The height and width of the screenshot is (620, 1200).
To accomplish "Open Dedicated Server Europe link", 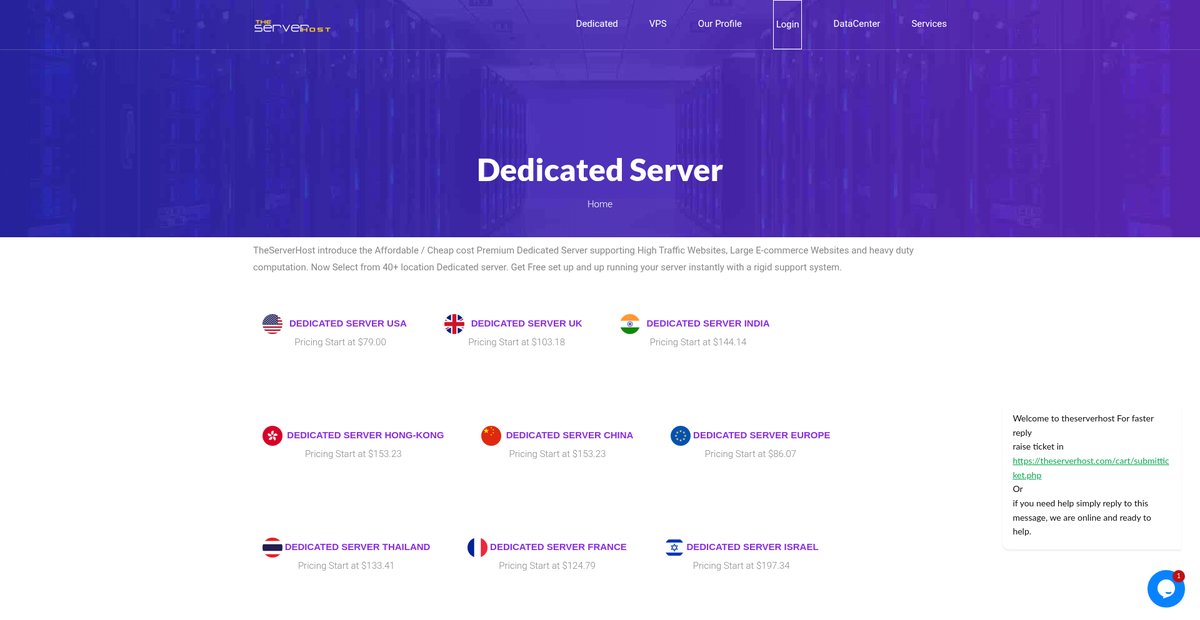I will [761, 436].
